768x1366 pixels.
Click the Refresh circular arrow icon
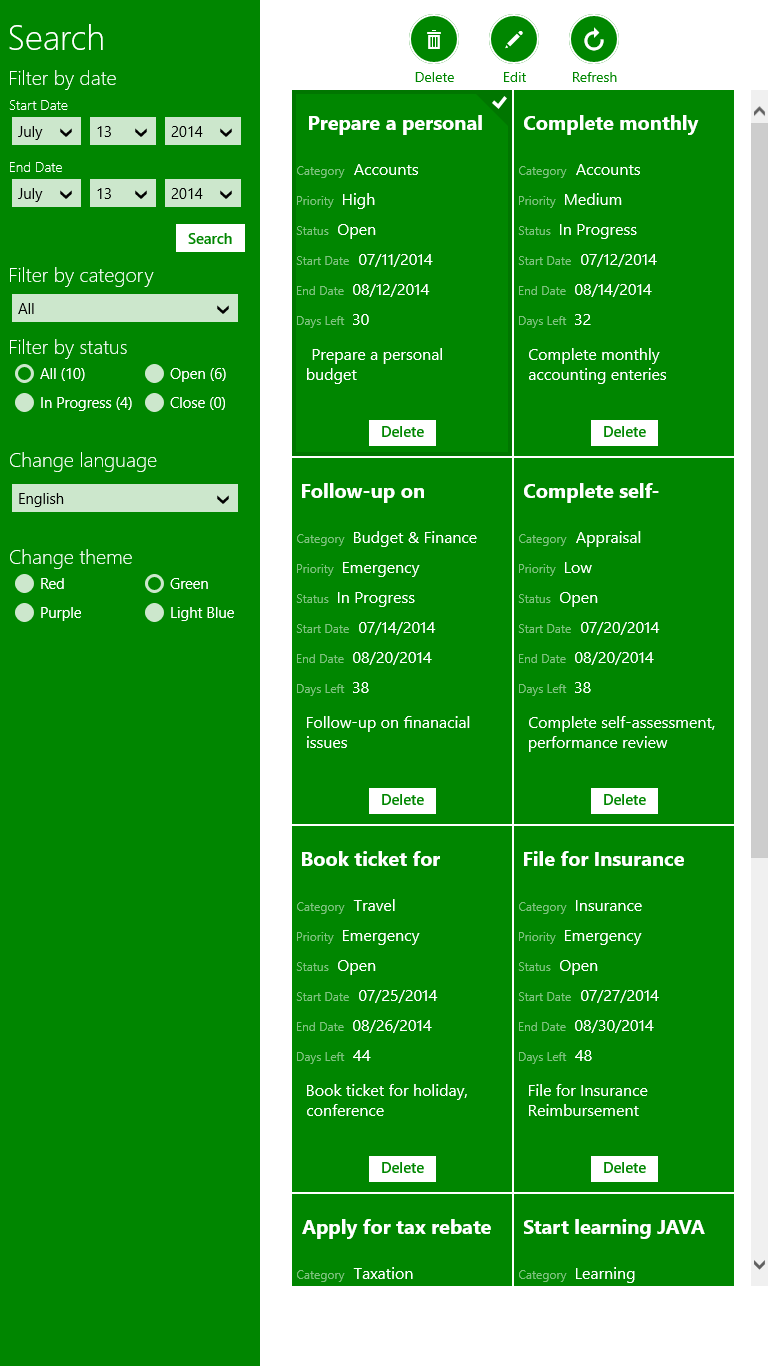point(594,40)
